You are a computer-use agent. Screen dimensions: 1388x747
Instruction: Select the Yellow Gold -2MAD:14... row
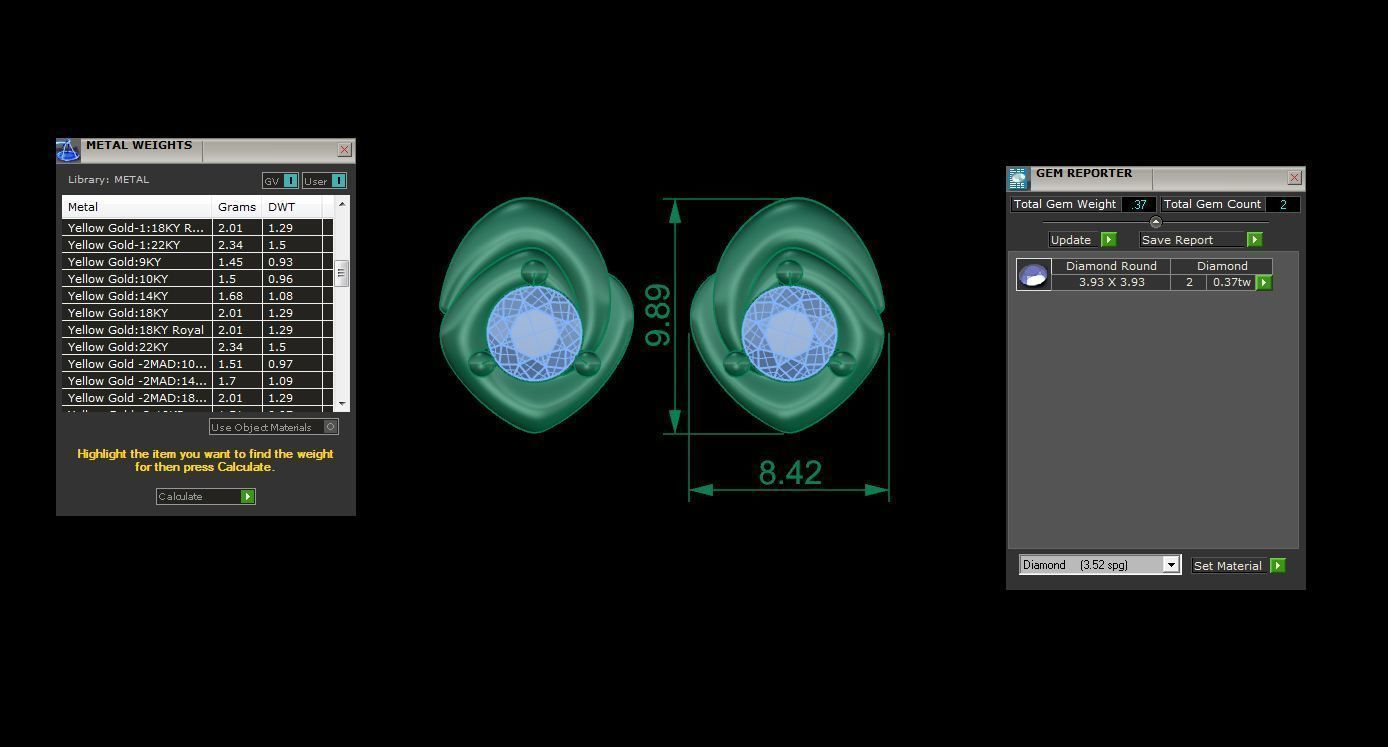point(197,381)
